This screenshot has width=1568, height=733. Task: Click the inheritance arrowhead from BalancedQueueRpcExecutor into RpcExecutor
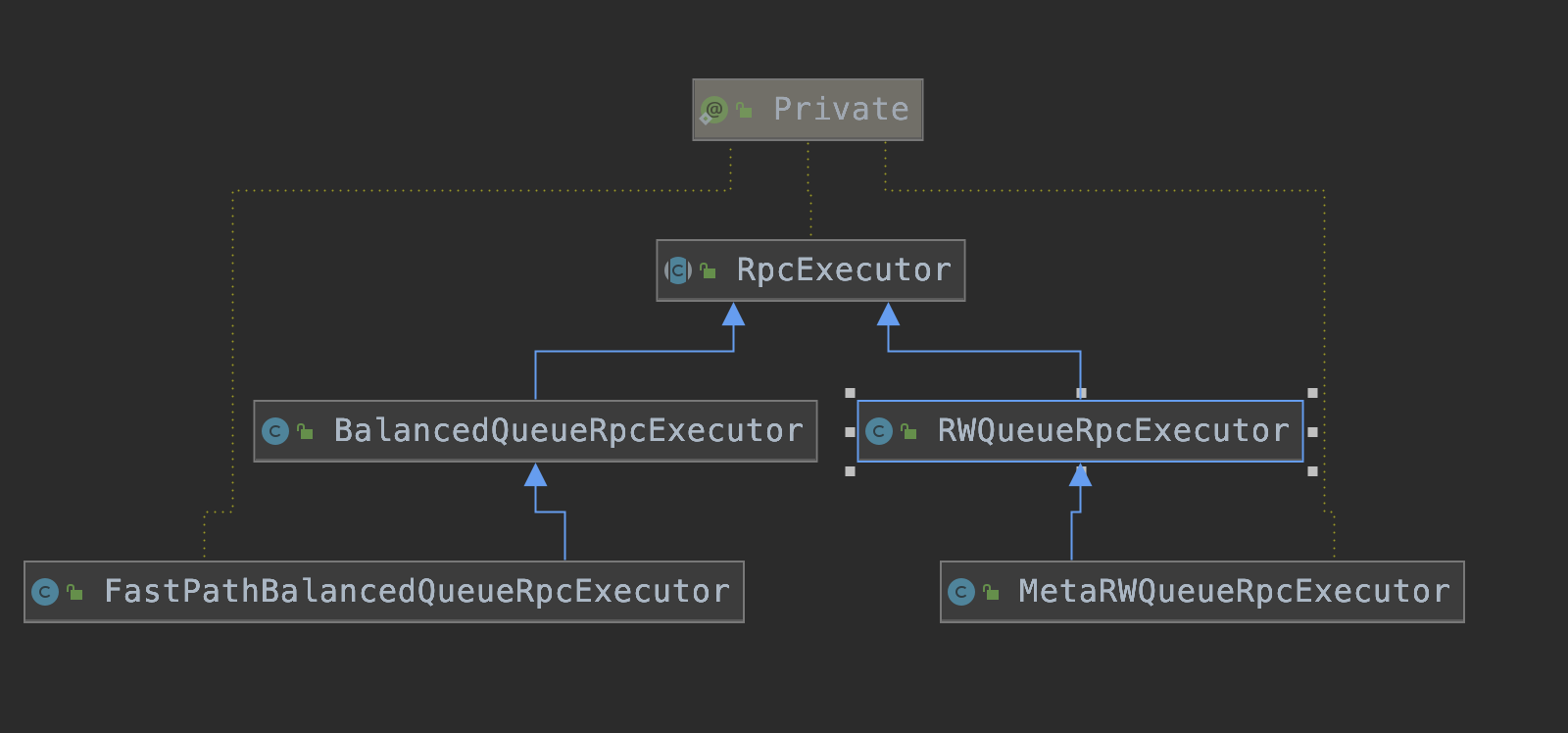tap(733, 314)
